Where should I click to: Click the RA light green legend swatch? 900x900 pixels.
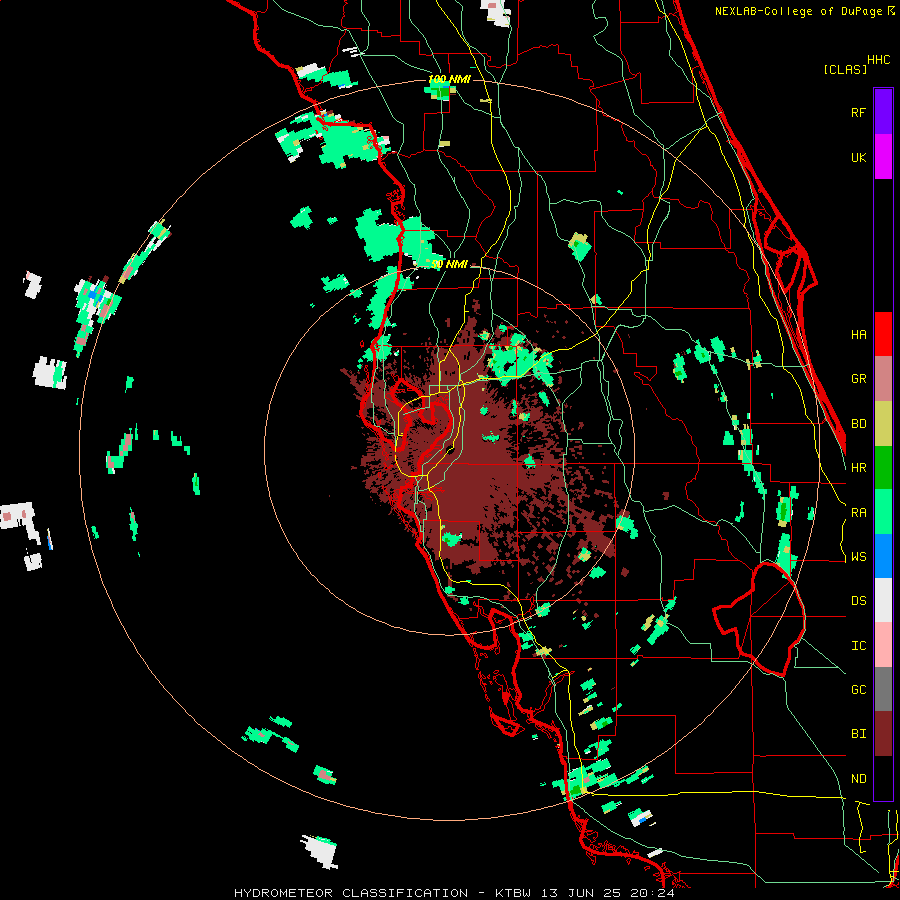[x=883, y=512]
